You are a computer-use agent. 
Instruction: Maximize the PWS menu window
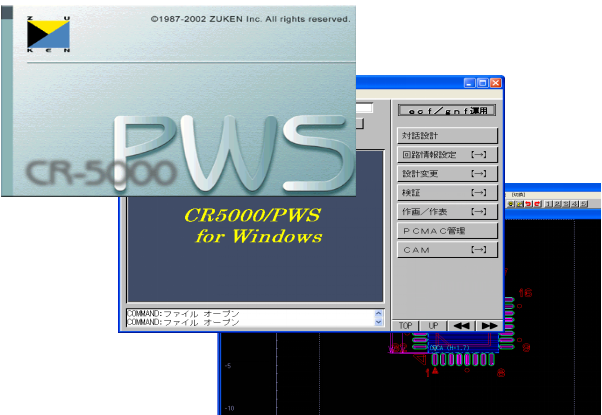tap(481, 83)
